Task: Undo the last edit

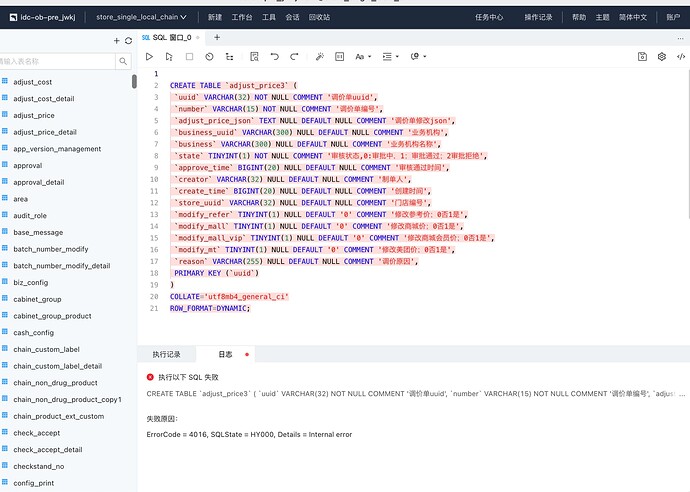Action: 275,56
